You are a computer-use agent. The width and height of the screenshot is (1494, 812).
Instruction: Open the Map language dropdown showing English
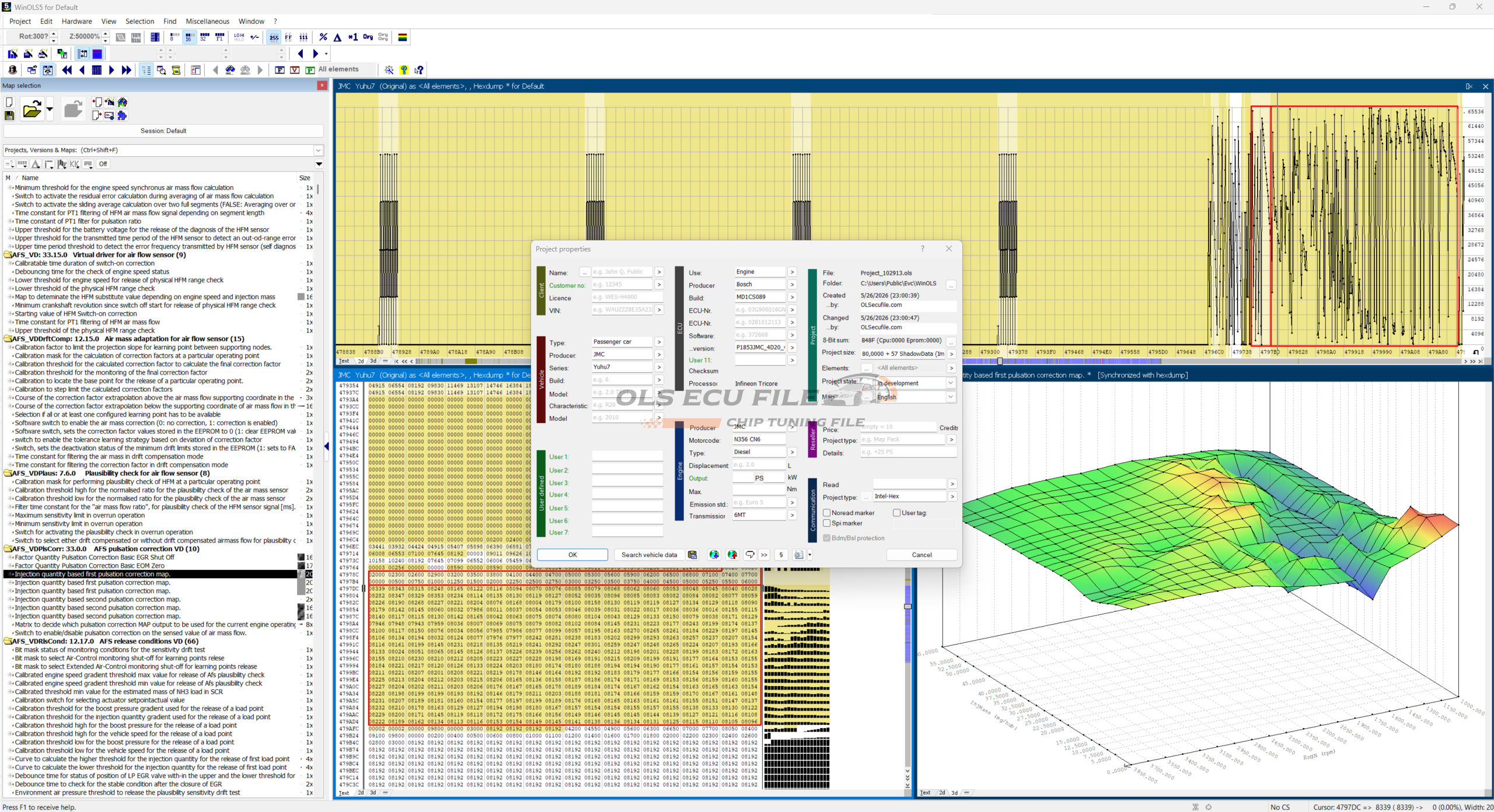(x=951, y=397)
